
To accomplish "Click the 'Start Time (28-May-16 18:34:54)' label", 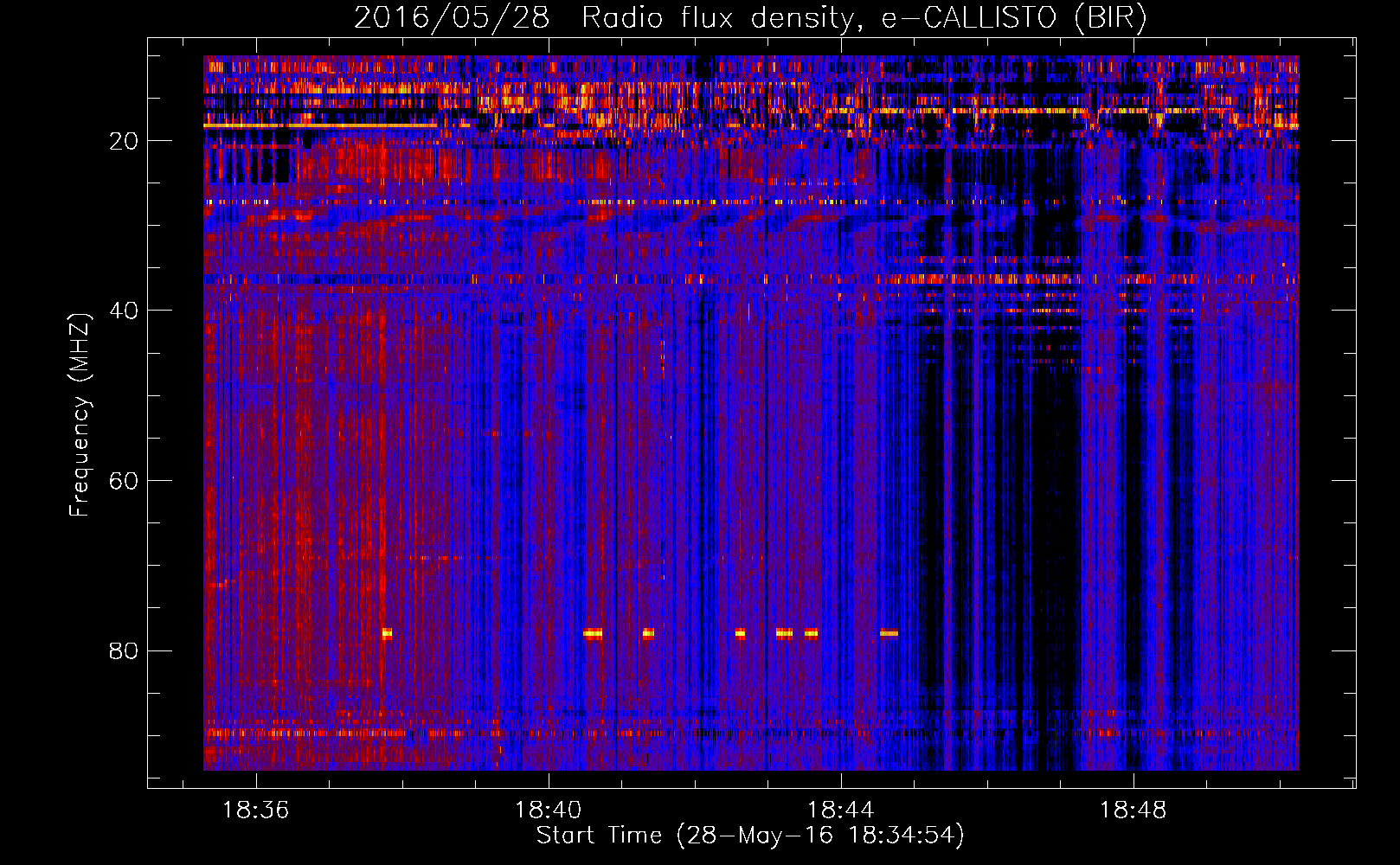I will click(x=750, y=836).
